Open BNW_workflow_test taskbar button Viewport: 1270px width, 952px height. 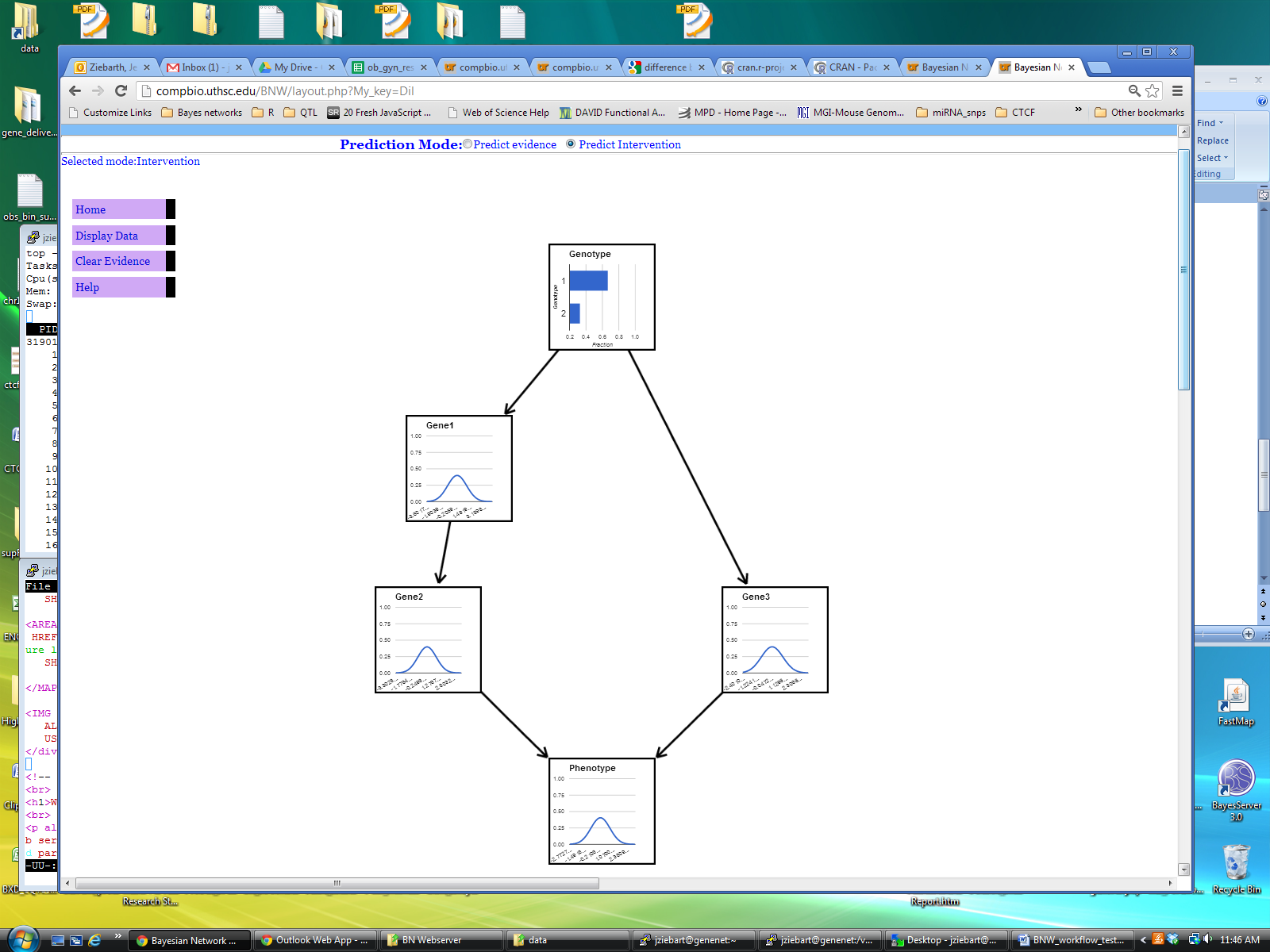1072,940
